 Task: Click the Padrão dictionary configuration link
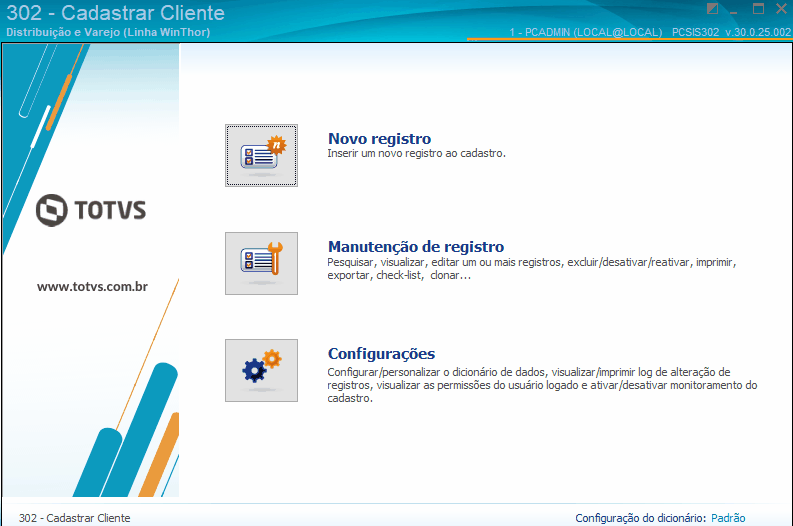[728, 518]
